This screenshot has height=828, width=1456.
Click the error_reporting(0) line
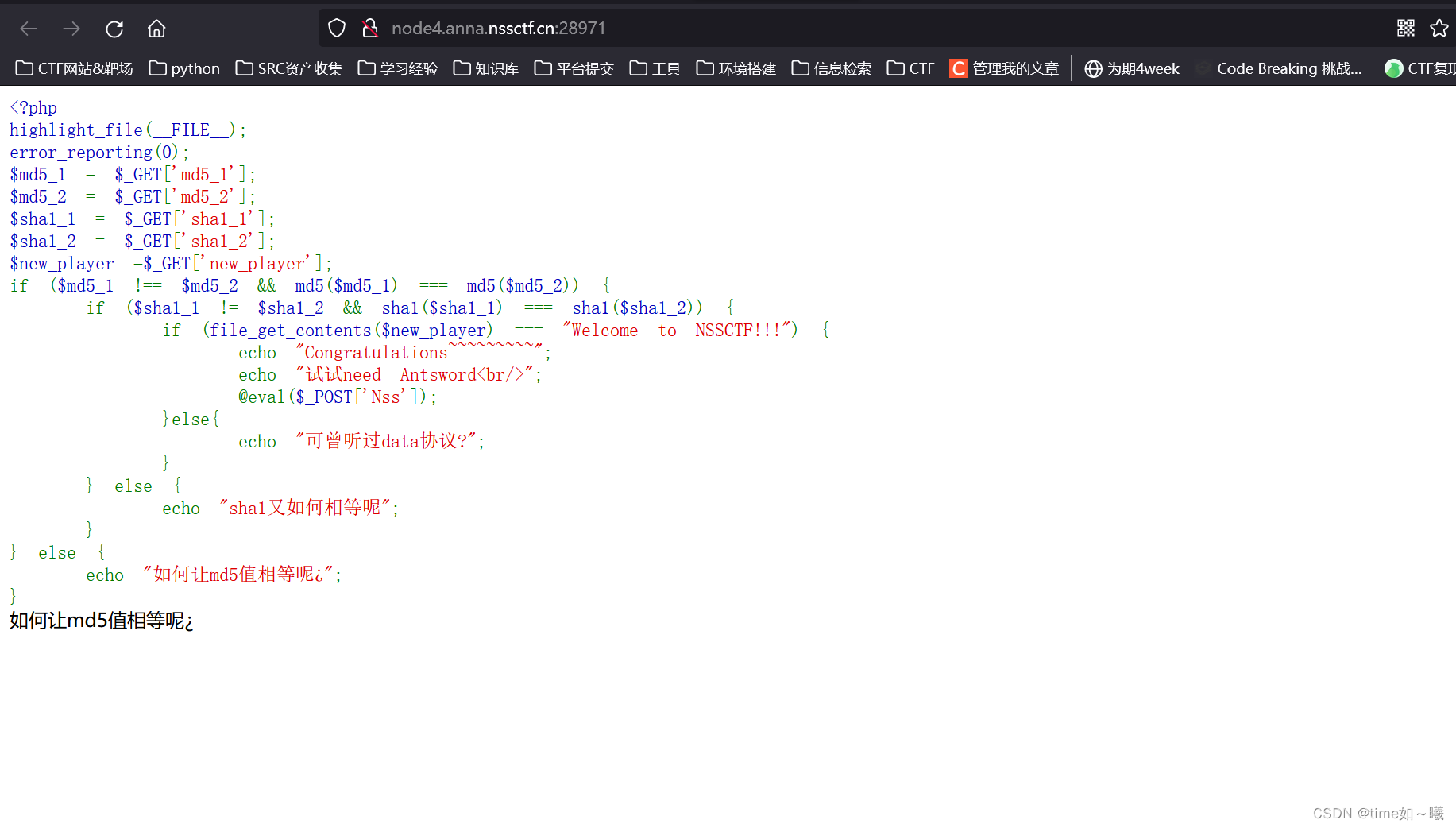(x=99, y=153)
